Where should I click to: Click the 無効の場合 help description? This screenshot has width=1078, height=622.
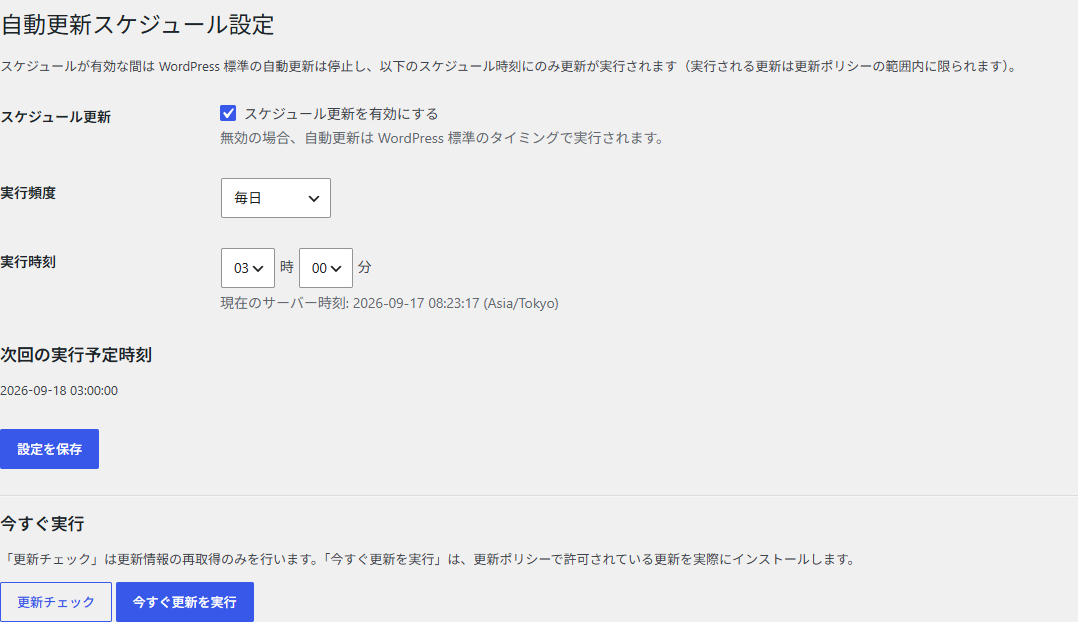443,138
